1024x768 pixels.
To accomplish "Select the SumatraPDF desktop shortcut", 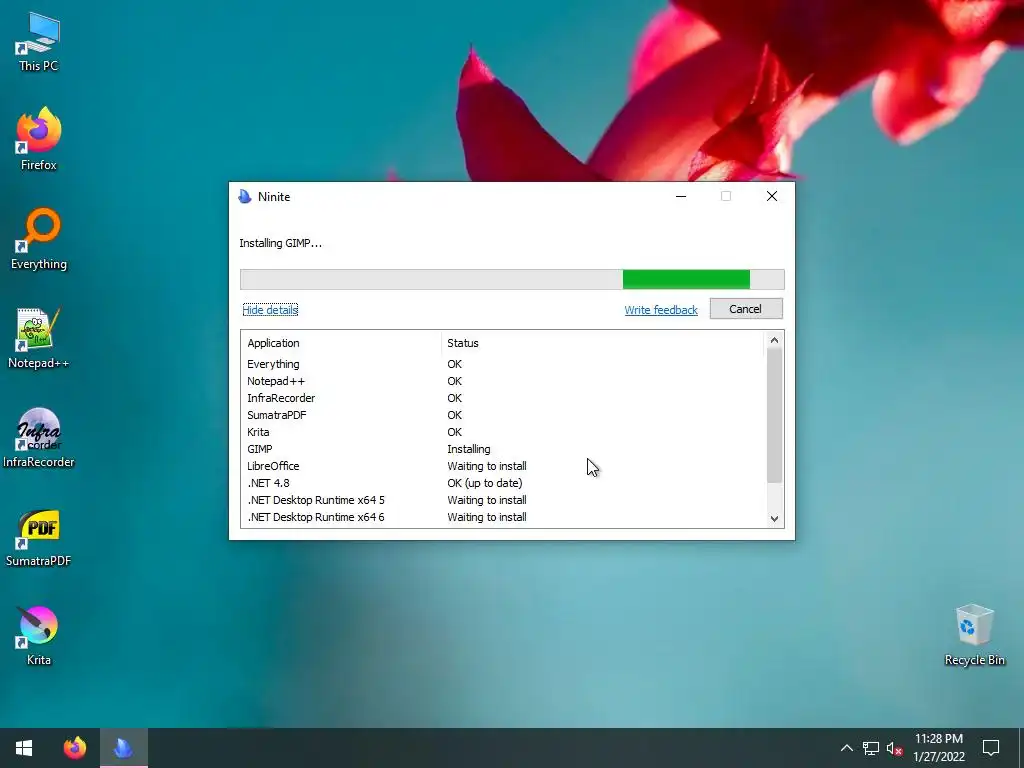I will point(39,537).
